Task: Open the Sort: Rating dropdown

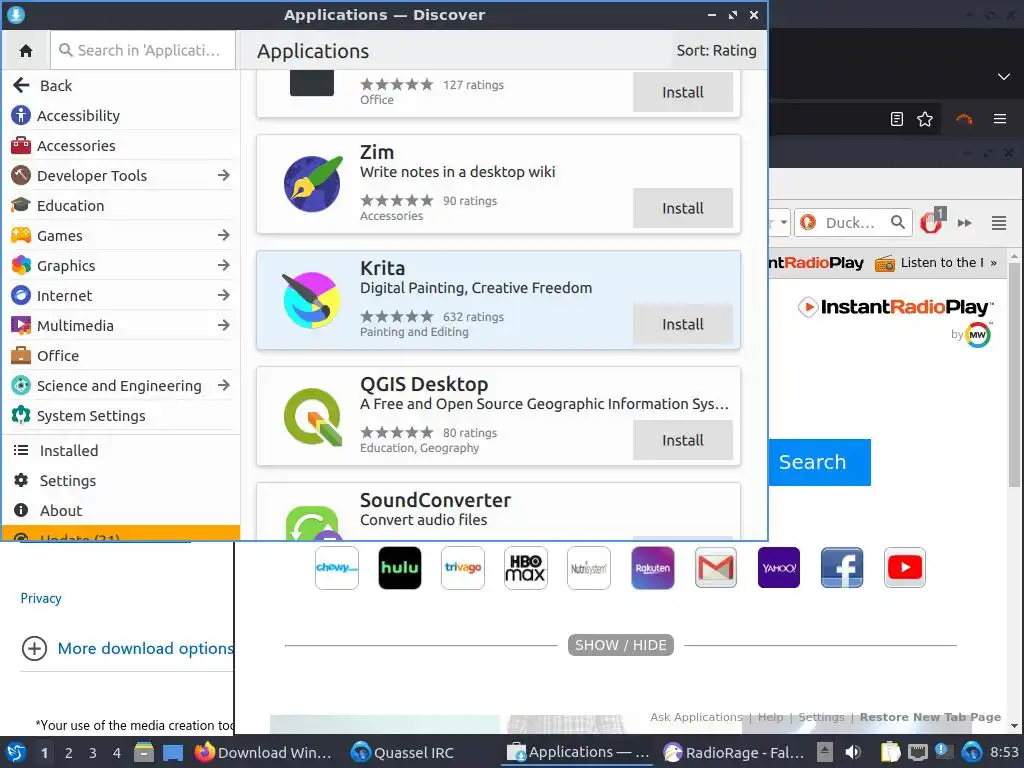Action: point(716,50)
